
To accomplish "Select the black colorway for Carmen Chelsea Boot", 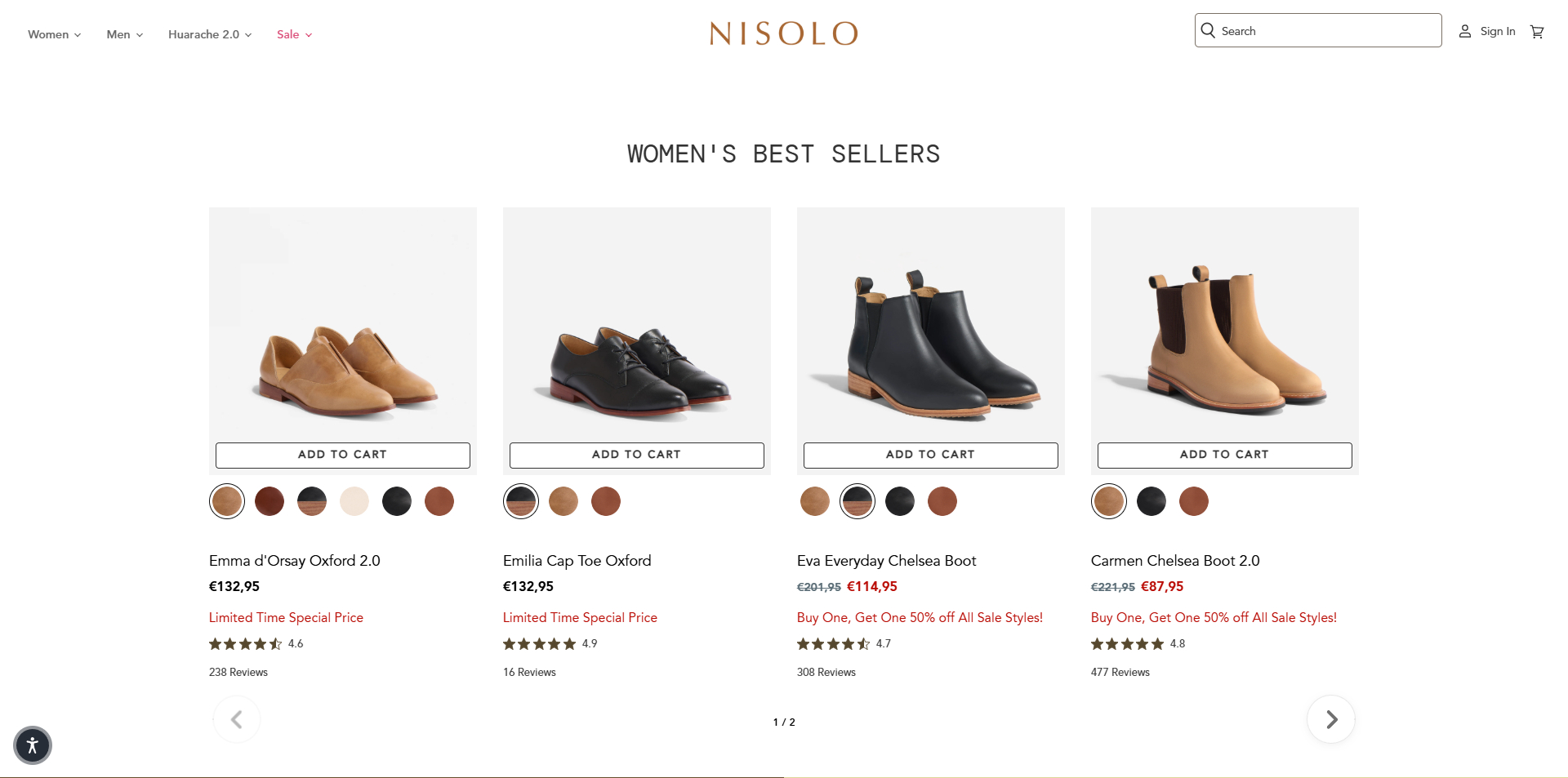I will point(1151,501).
